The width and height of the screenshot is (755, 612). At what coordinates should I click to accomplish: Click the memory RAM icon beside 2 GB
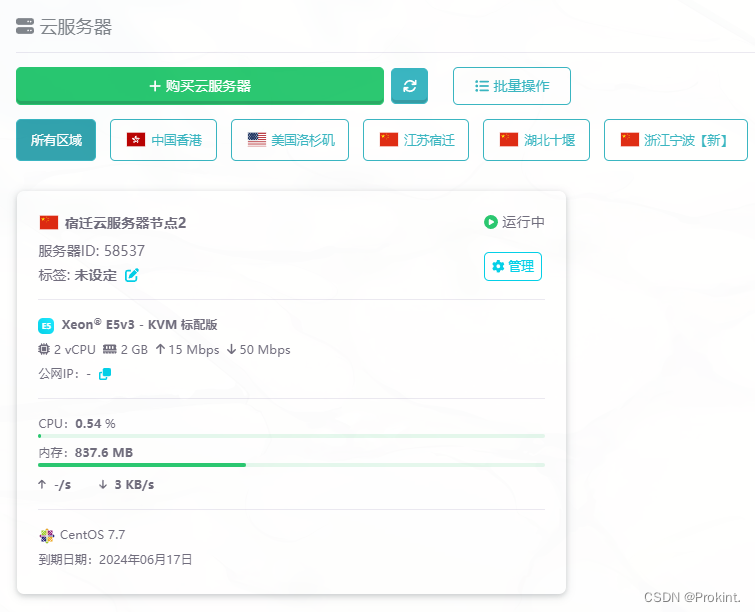point(110,349)
